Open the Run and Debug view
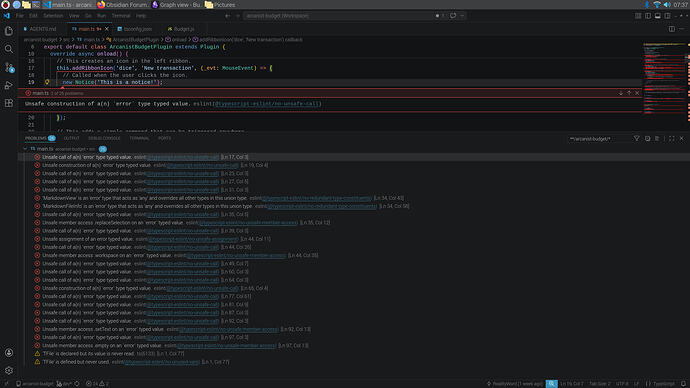 point(8,85)
